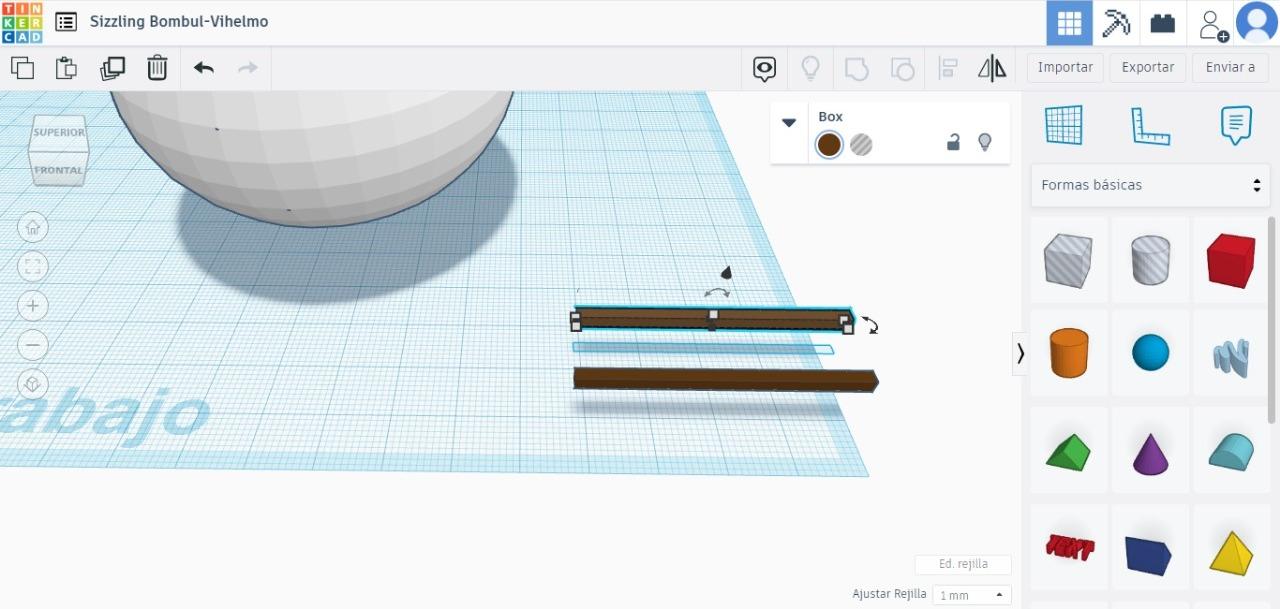
Task: Collapse the shapes panel chevron
Action: pos(1020,353)
